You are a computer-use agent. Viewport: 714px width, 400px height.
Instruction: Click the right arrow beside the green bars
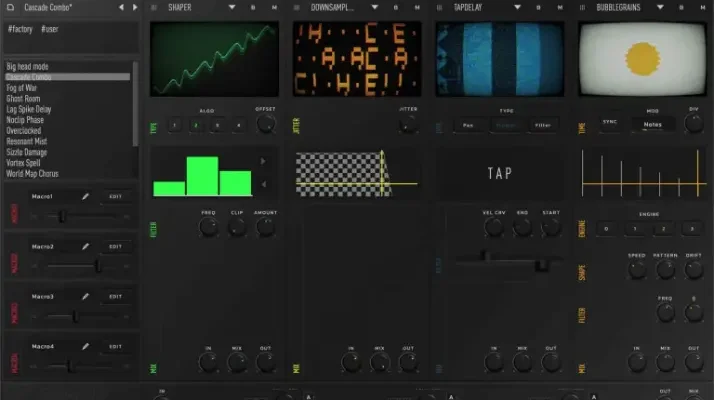(x=264, y=160)
